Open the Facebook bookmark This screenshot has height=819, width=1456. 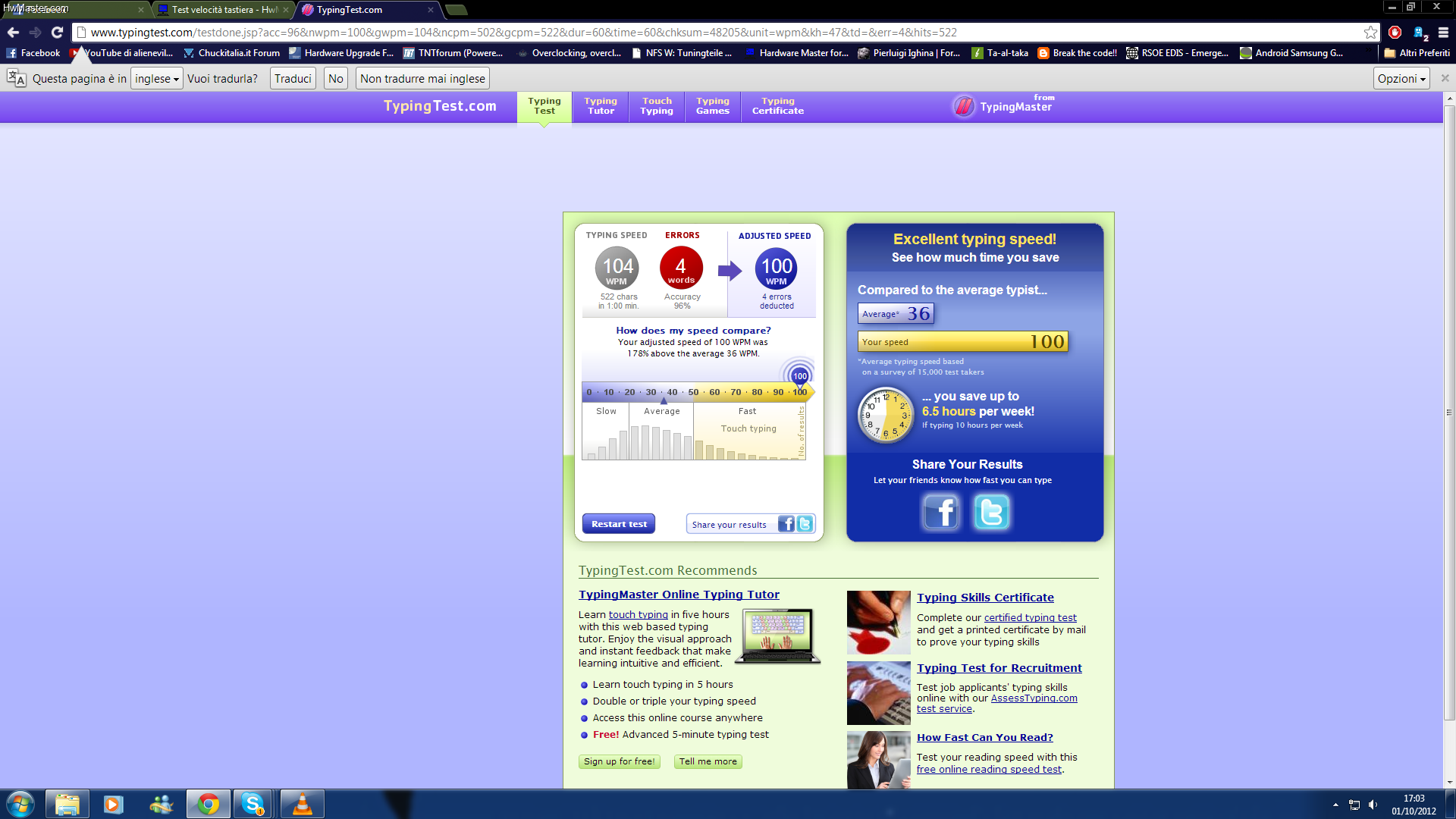coord(33,53)
